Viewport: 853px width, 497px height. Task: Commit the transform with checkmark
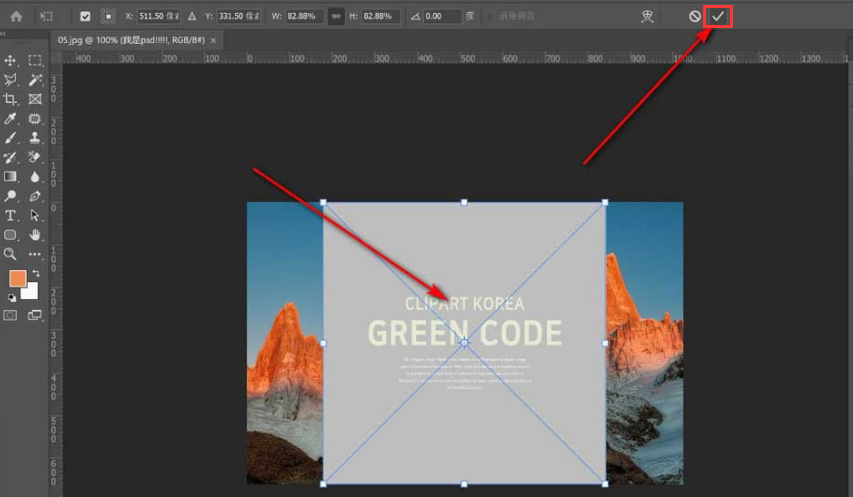point(718,16)
